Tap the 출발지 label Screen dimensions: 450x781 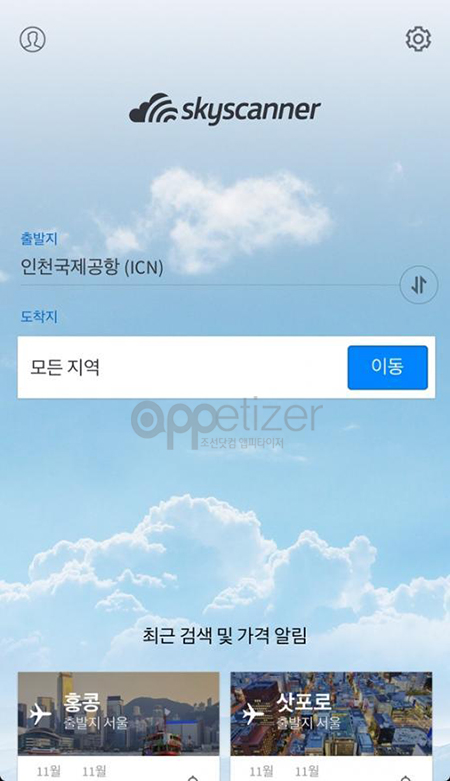[39, 239]
